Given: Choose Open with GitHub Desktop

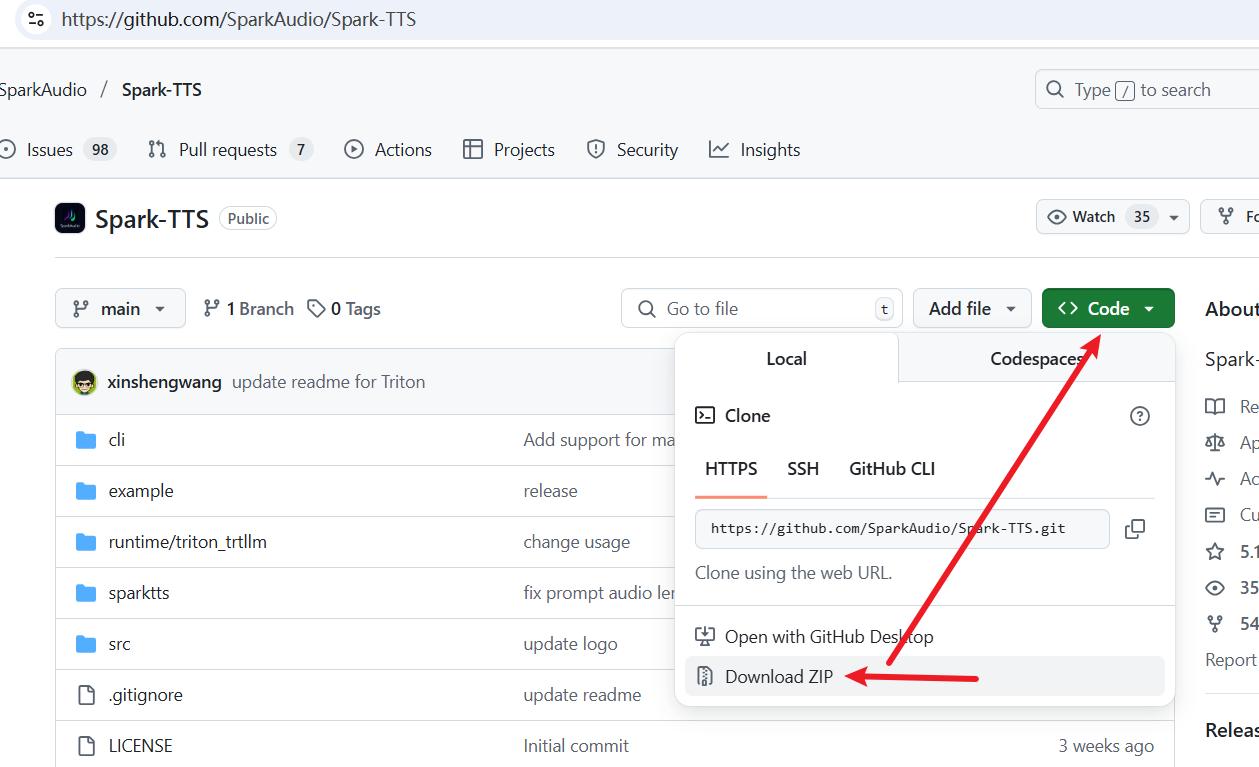Looking at the screenshot, I should pos(925,637).
